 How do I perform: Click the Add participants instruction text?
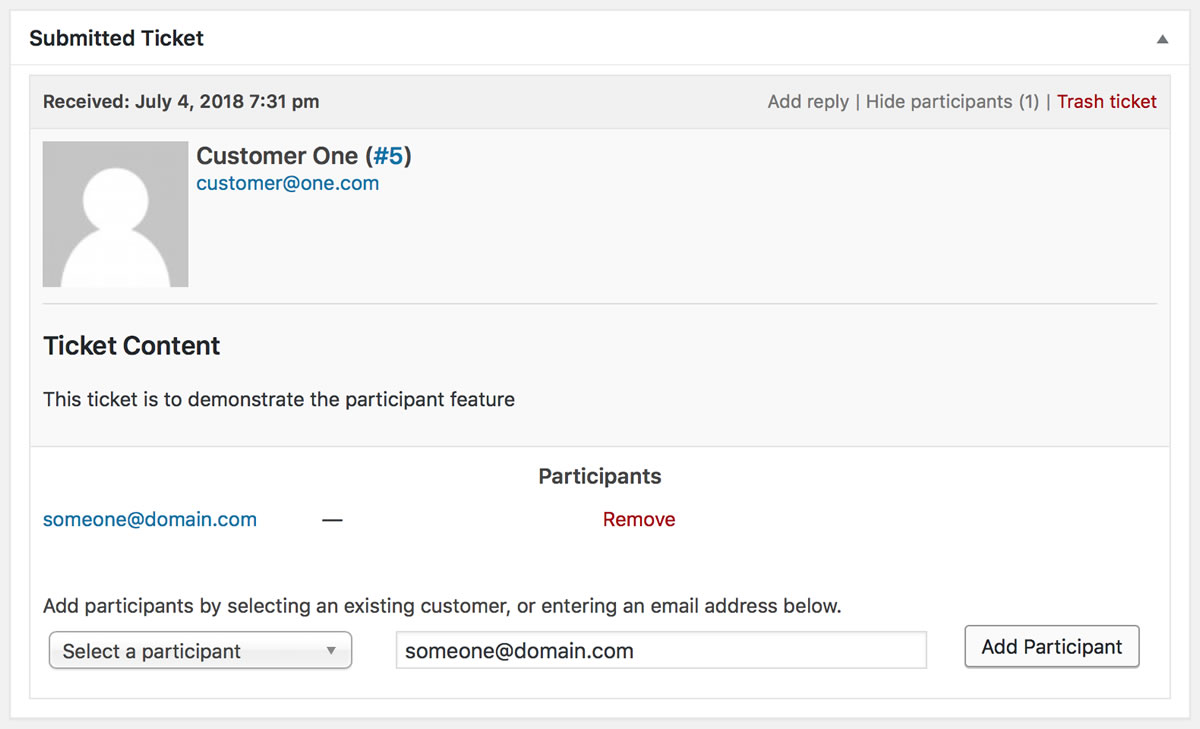442,605
